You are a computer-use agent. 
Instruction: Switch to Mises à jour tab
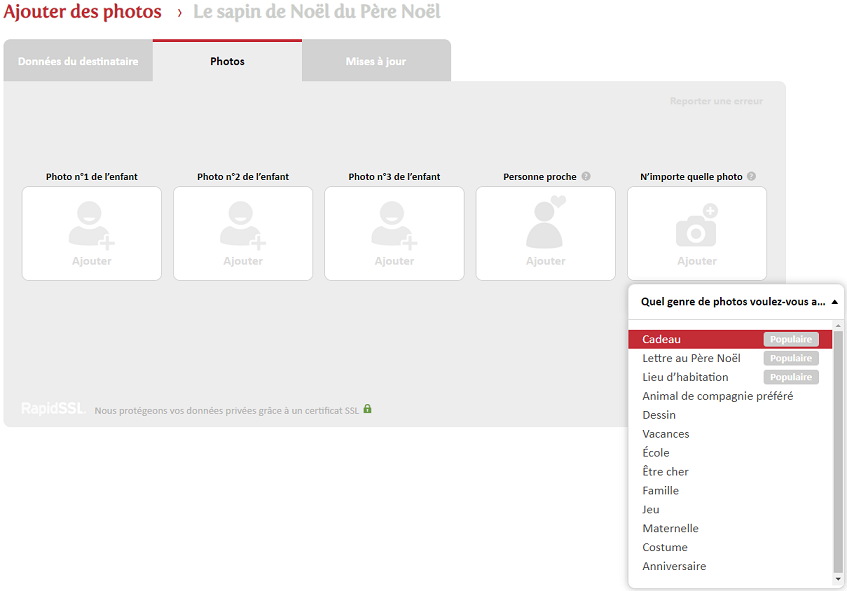pyautogui.click(x=376, y=61)
